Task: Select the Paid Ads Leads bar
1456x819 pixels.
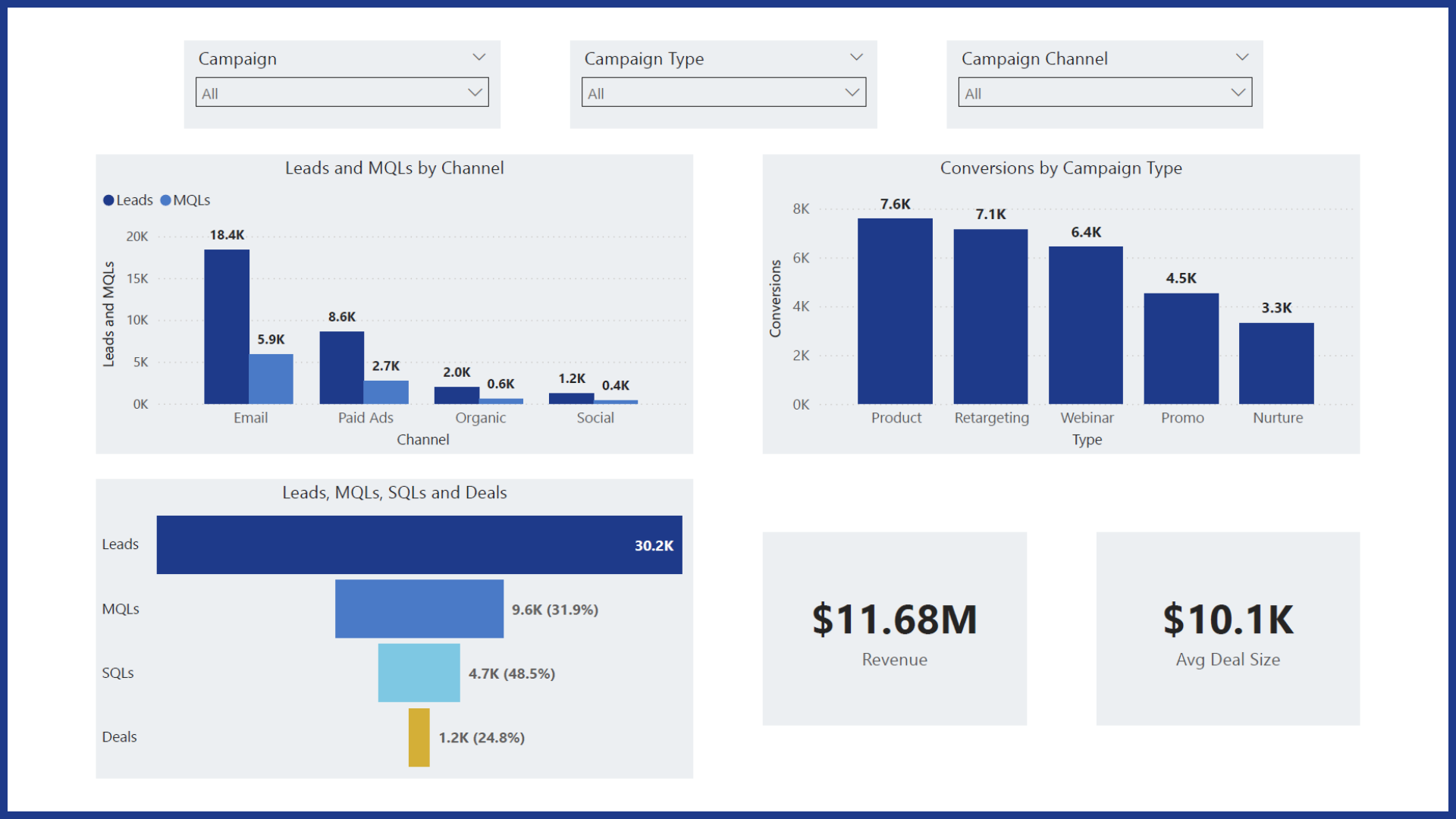Action: tap(341, 367)
